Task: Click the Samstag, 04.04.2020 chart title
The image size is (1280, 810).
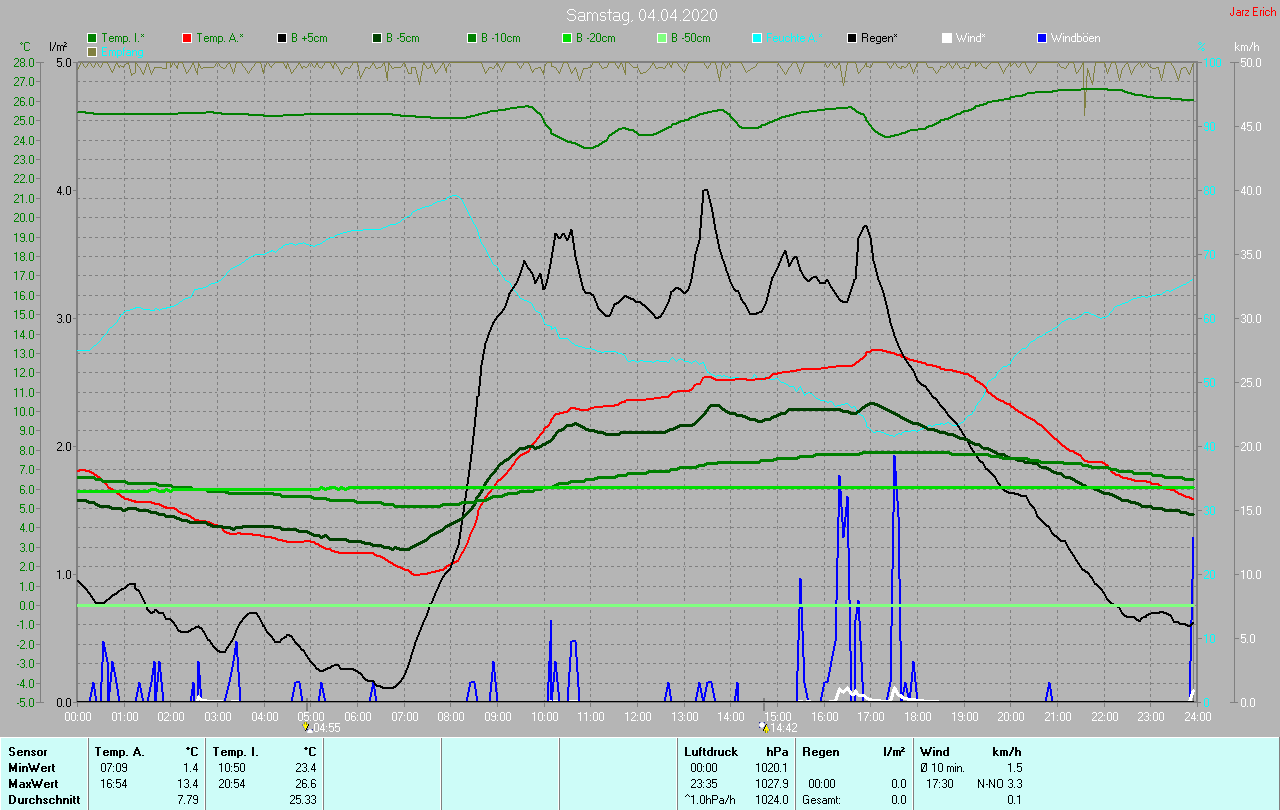Action: pyautogui.click(x=641, y=15)
